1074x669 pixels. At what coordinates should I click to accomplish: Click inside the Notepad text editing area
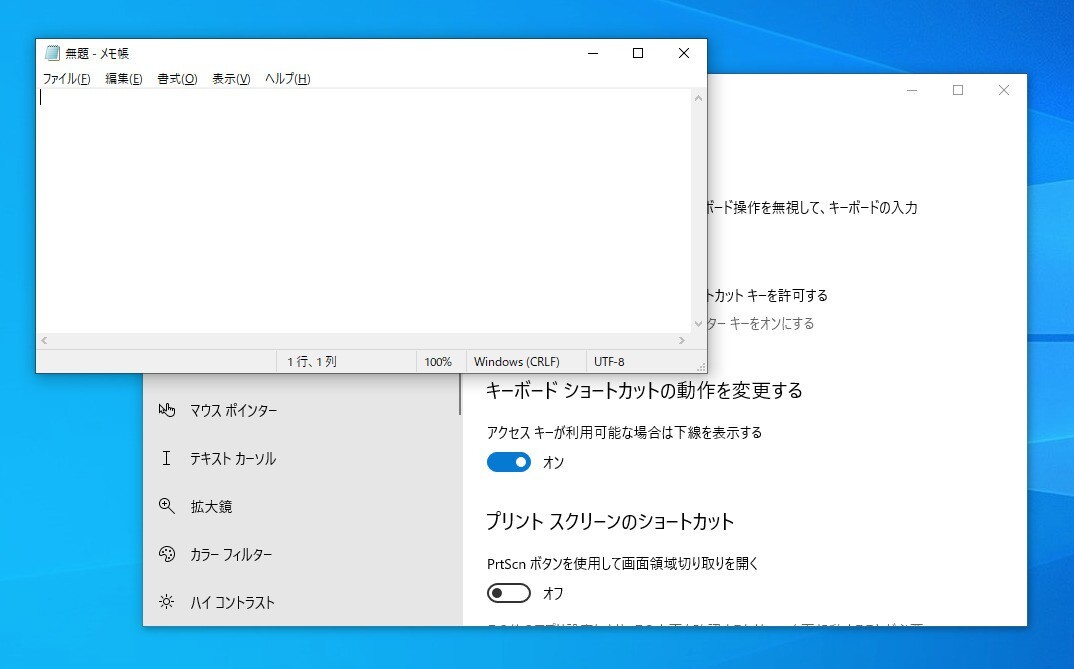363,211
